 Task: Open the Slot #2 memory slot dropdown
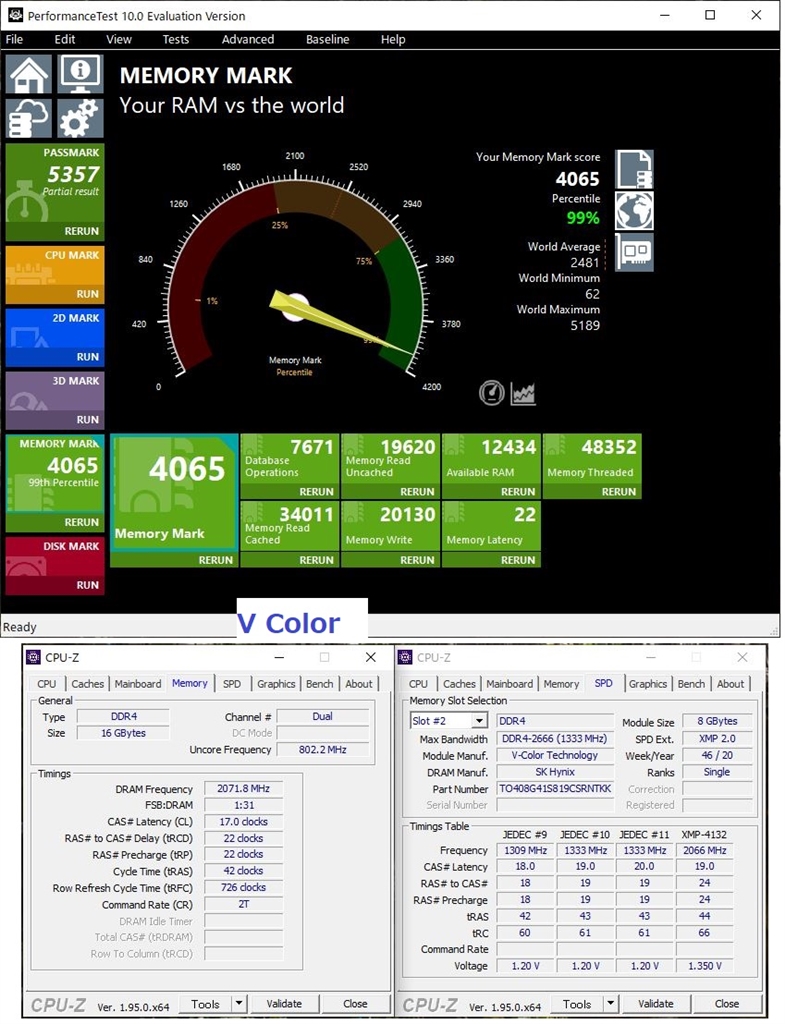point(479,721)
